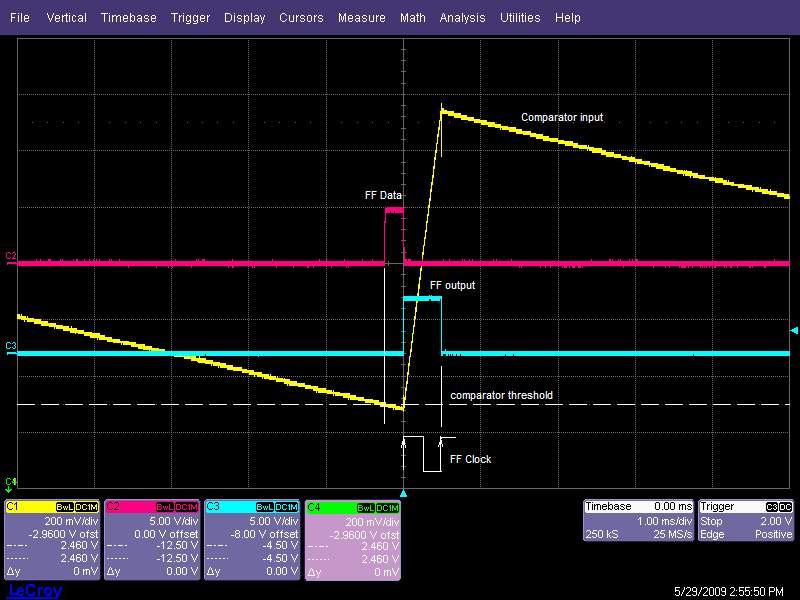Open the Trigger descriptor box
800x600 pixels.
tap(746, 521)
